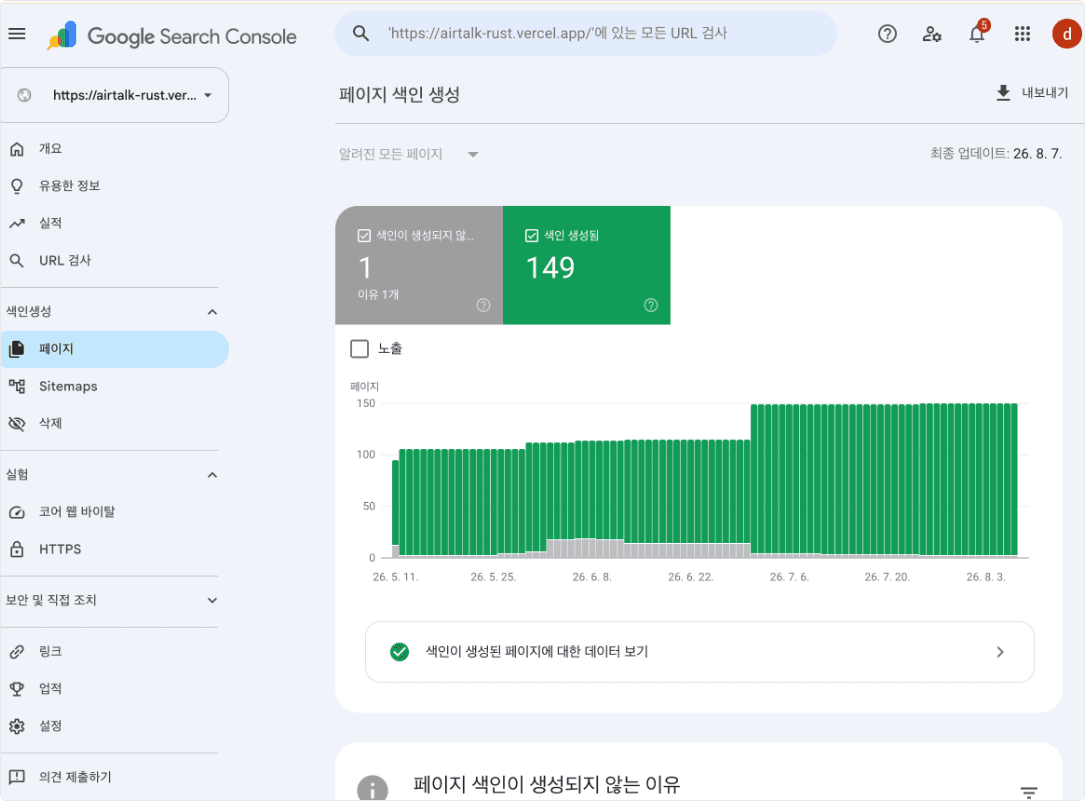Viewport: 1085px width, 801px height.
Task: Click the 26. 6. 22. axis label
Action: click(x=691, y=577)
